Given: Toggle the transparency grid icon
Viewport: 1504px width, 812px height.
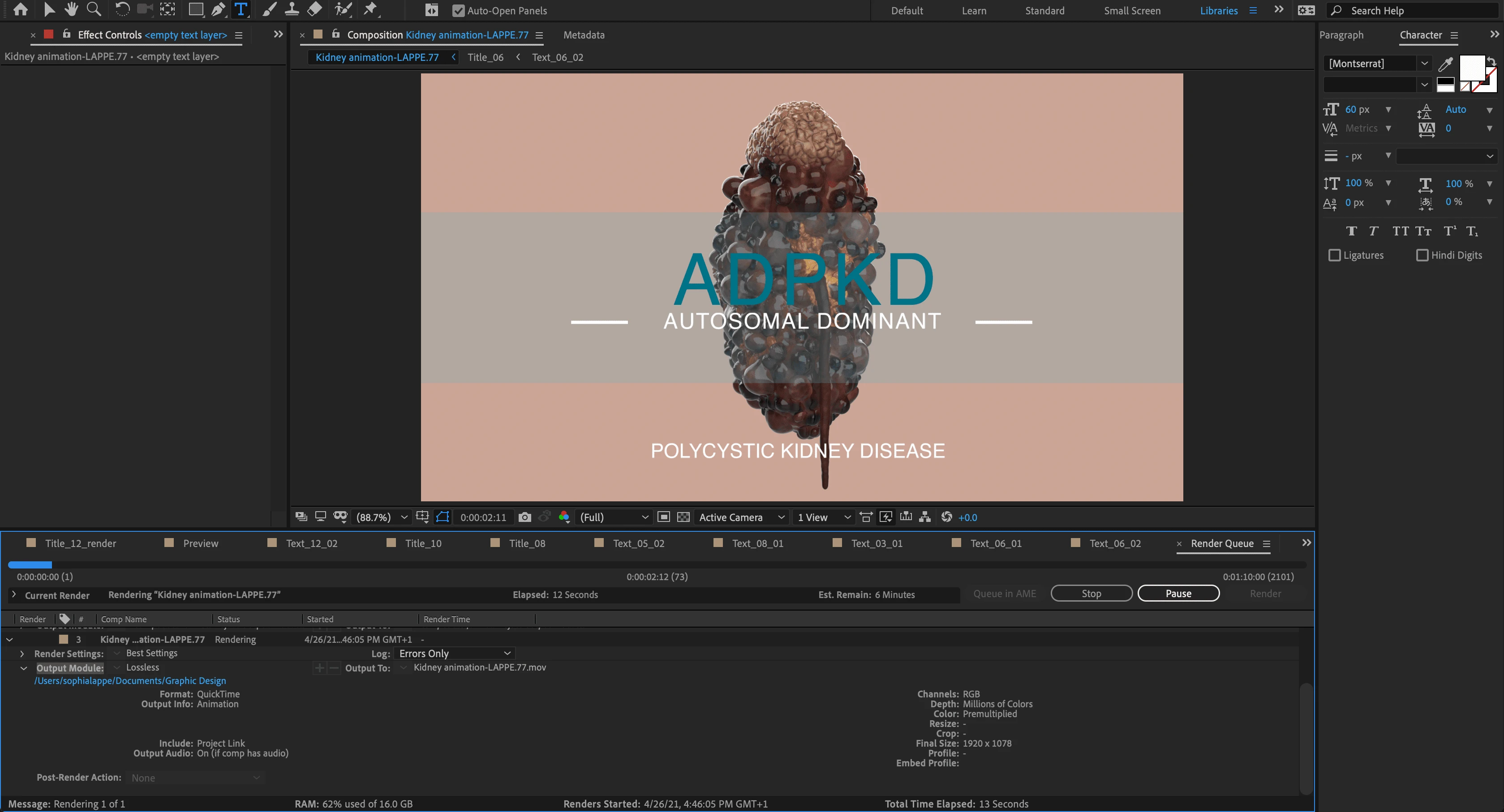Looking at the screenshot, I should tap(683, 517).
